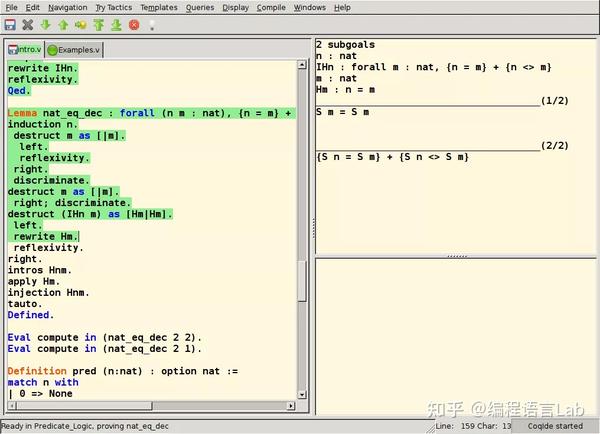Click the 'Line: 159 Char: 13' status indicator
Image resolution: width=600 pixels, height=434 pixels.
[x=473, y=426]
